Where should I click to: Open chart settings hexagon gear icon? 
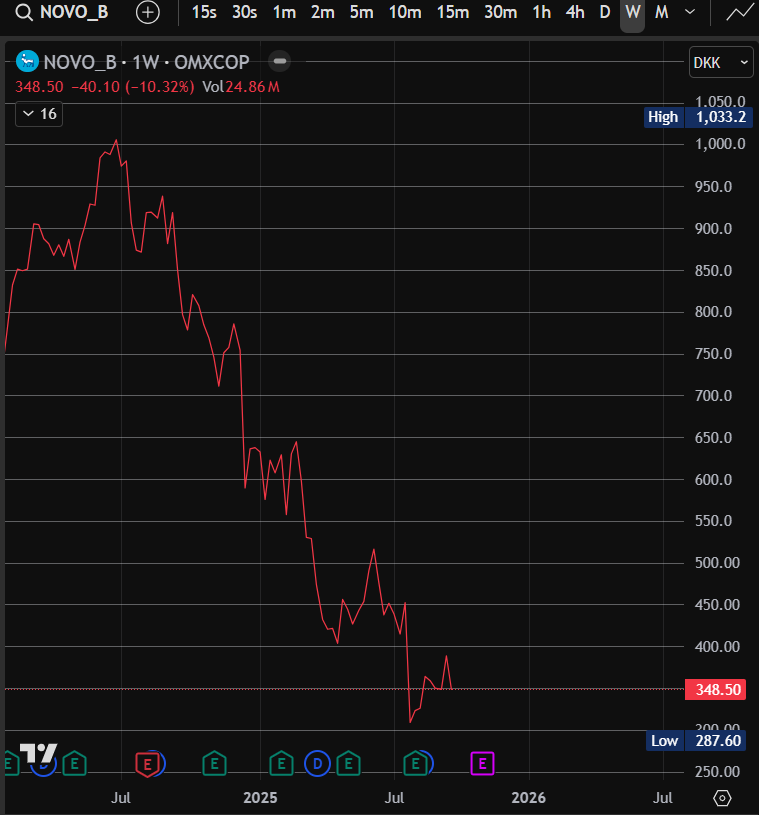tap(722, 798)
